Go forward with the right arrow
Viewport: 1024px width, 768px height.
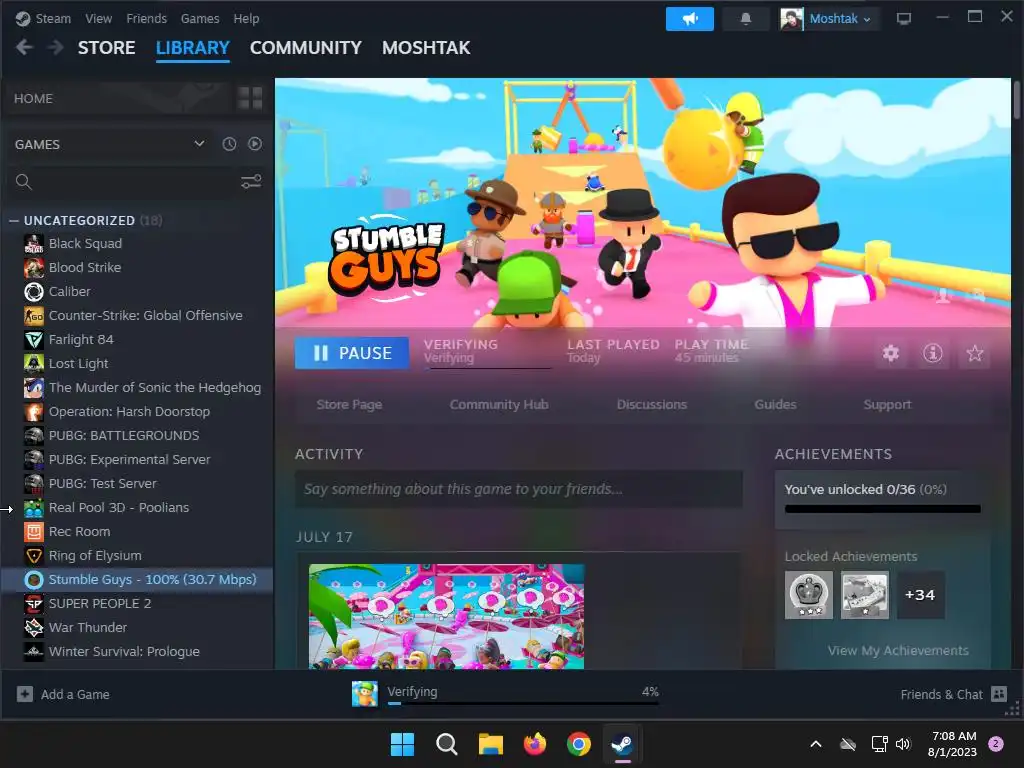click(x=56, y=48)
